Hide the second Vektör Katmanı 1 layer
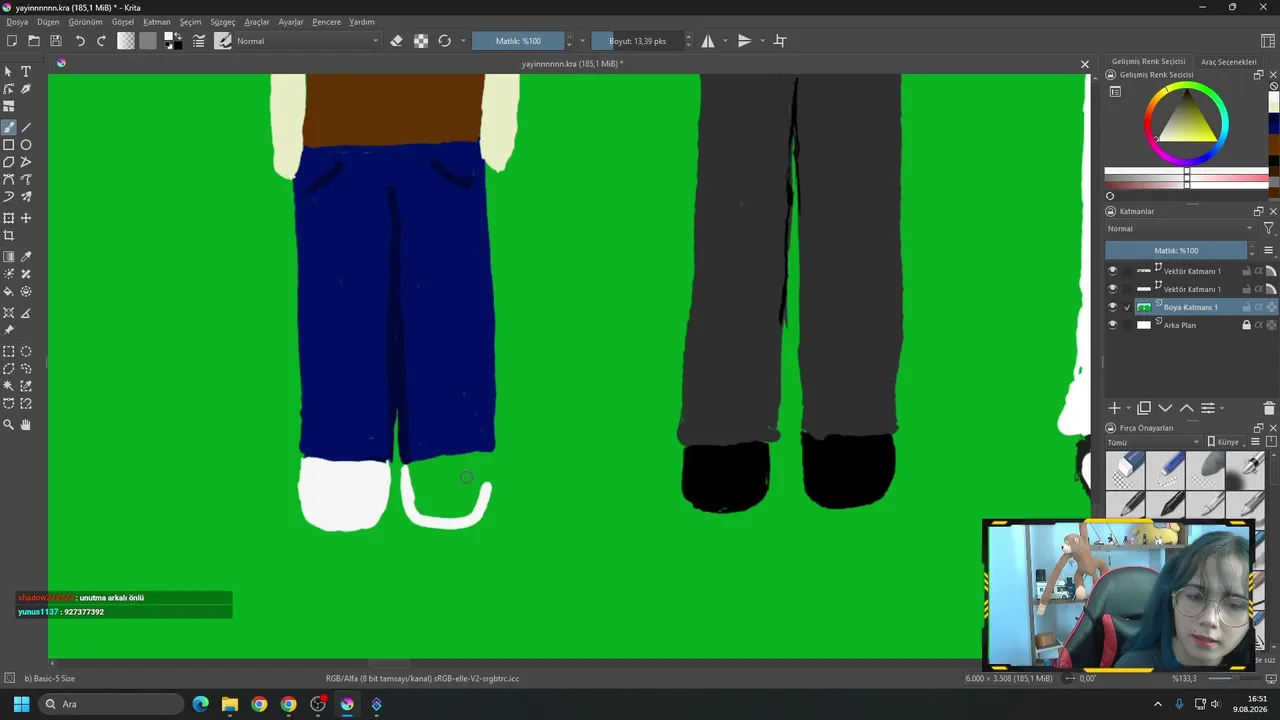 1112,289
